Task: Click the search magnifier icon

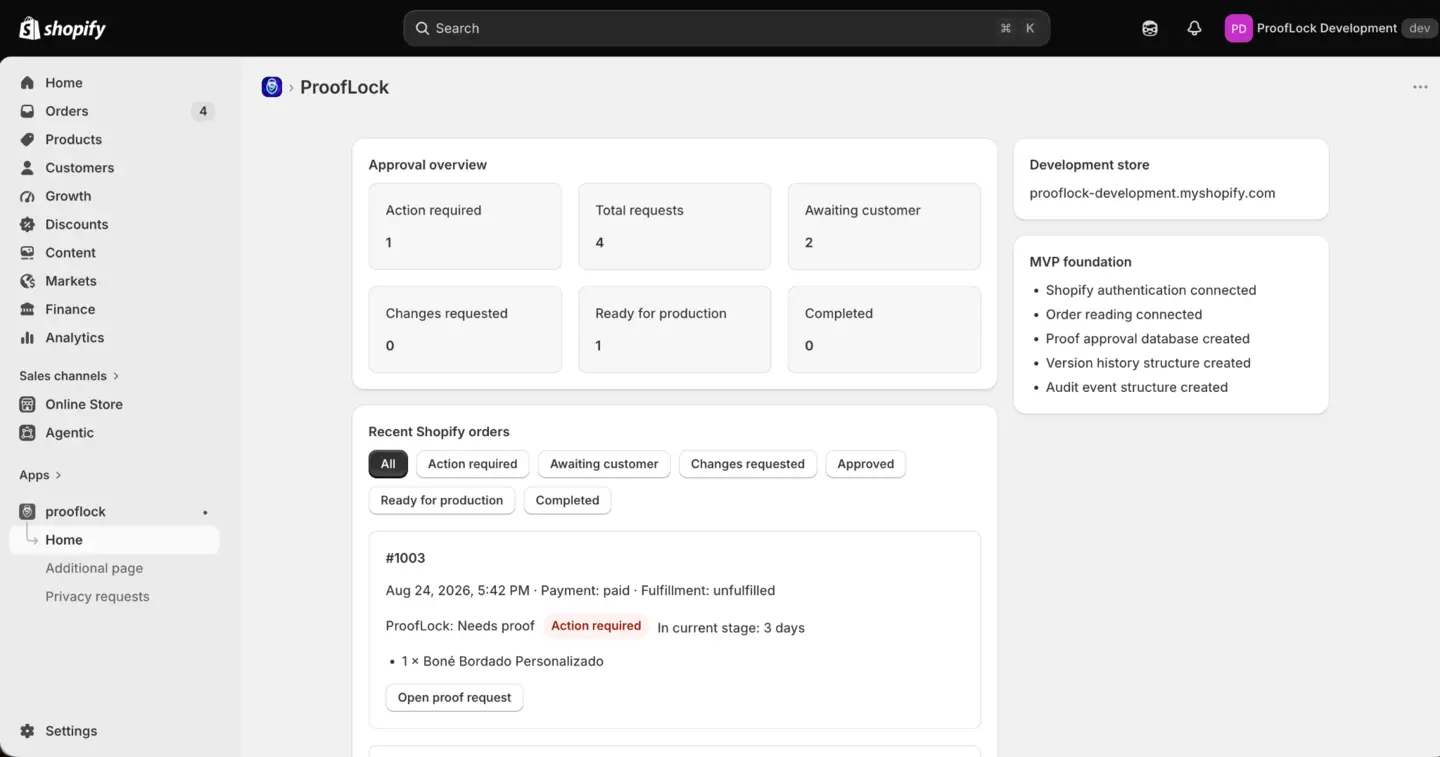Action: coord(422,28)
